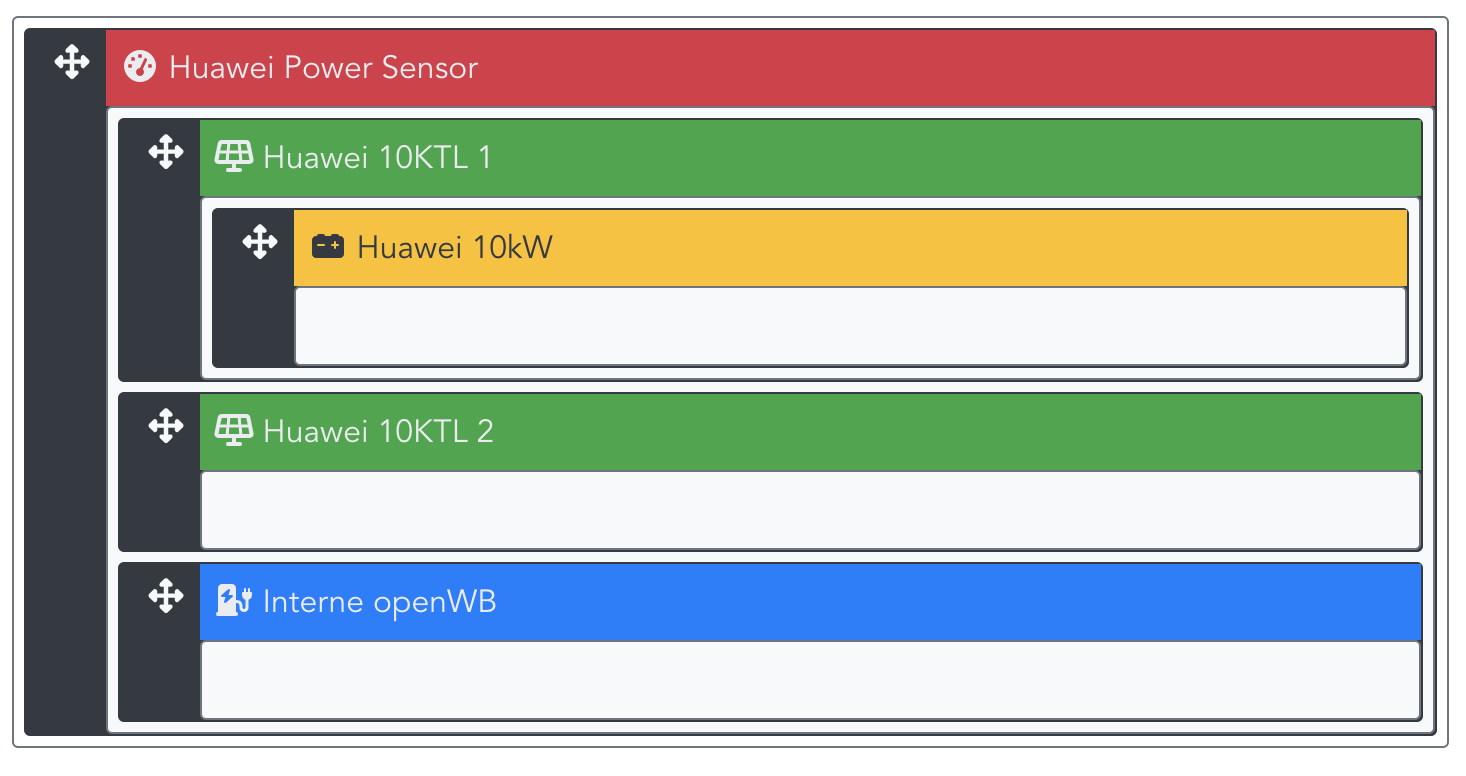Click the empty drop area under Interne openWB
Viewport: 1466px width, 776px height.
click(x=810, y=680)
